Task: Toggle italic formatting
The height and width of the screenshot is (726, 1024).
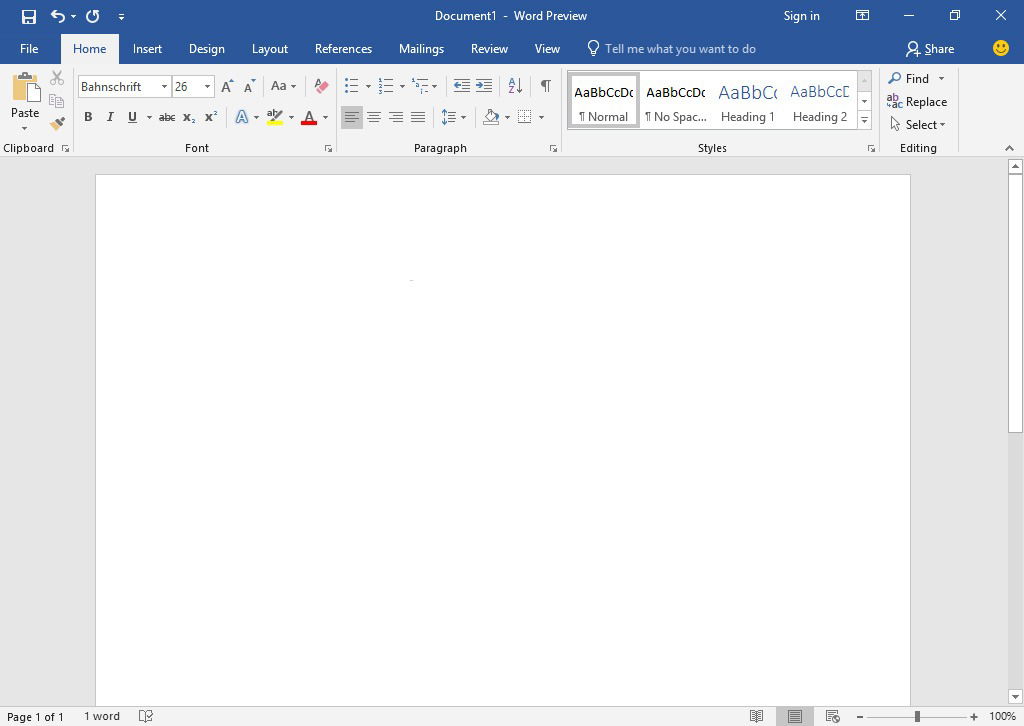Action: click(110, 117)
